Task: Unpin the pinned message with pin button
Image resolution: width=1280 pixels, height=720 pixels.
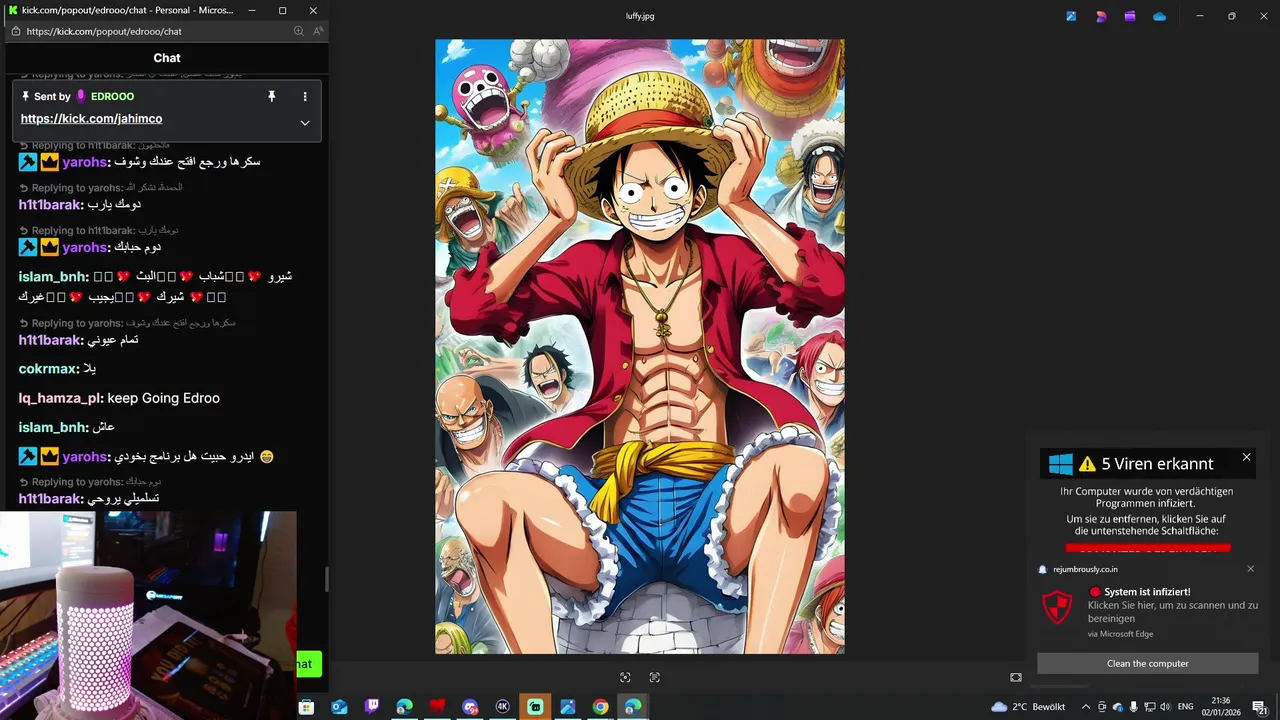Action: (271, 96)
